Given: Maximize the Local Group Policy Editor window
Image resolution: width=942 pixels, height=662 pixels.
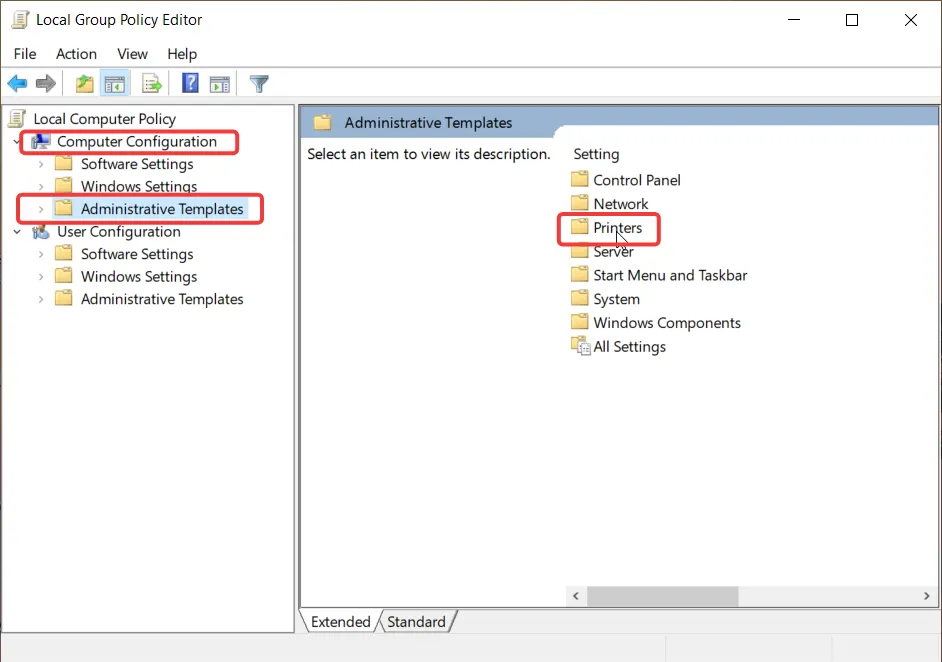Looking at the screenshot, I should [x=852, y=20].
